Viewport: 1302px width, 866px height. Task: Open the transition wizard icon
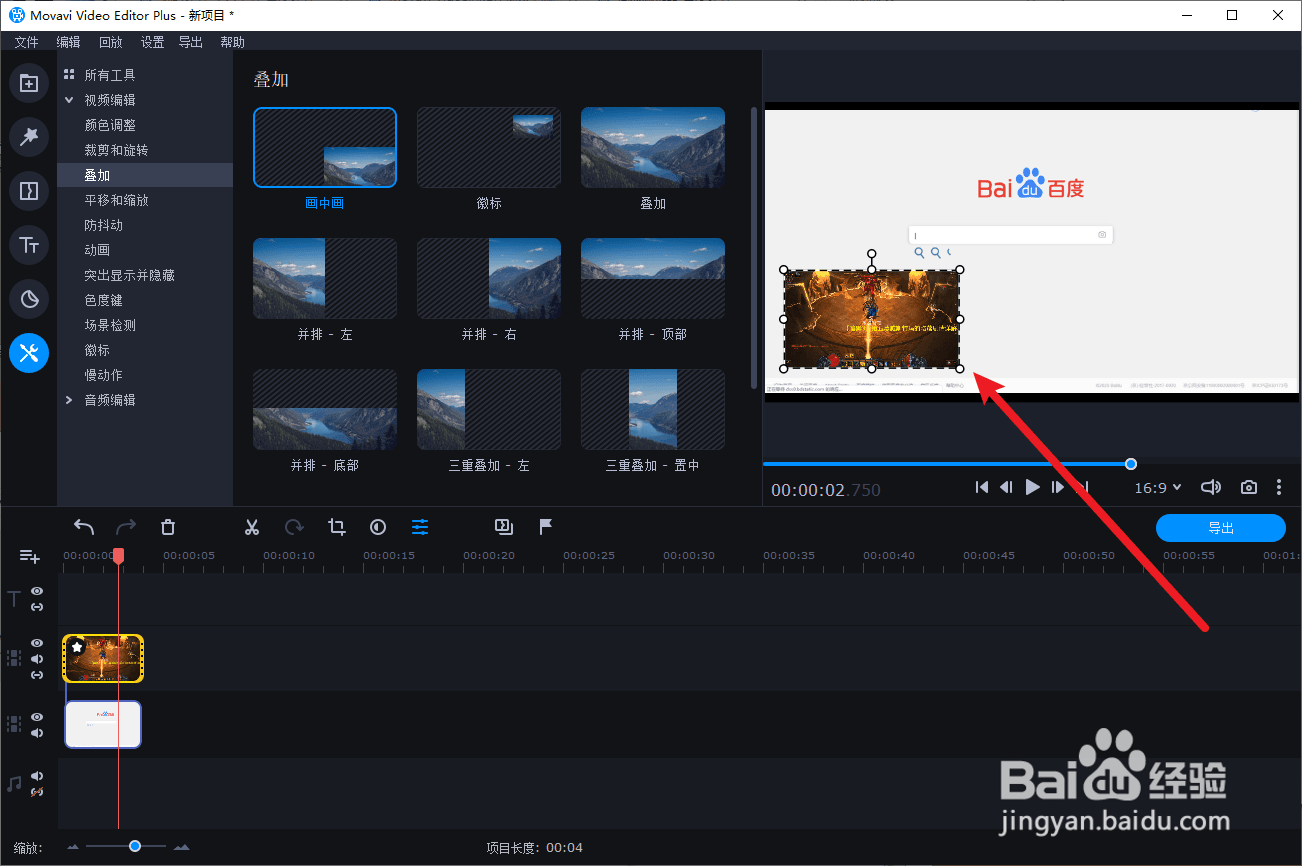pos(503,526)
